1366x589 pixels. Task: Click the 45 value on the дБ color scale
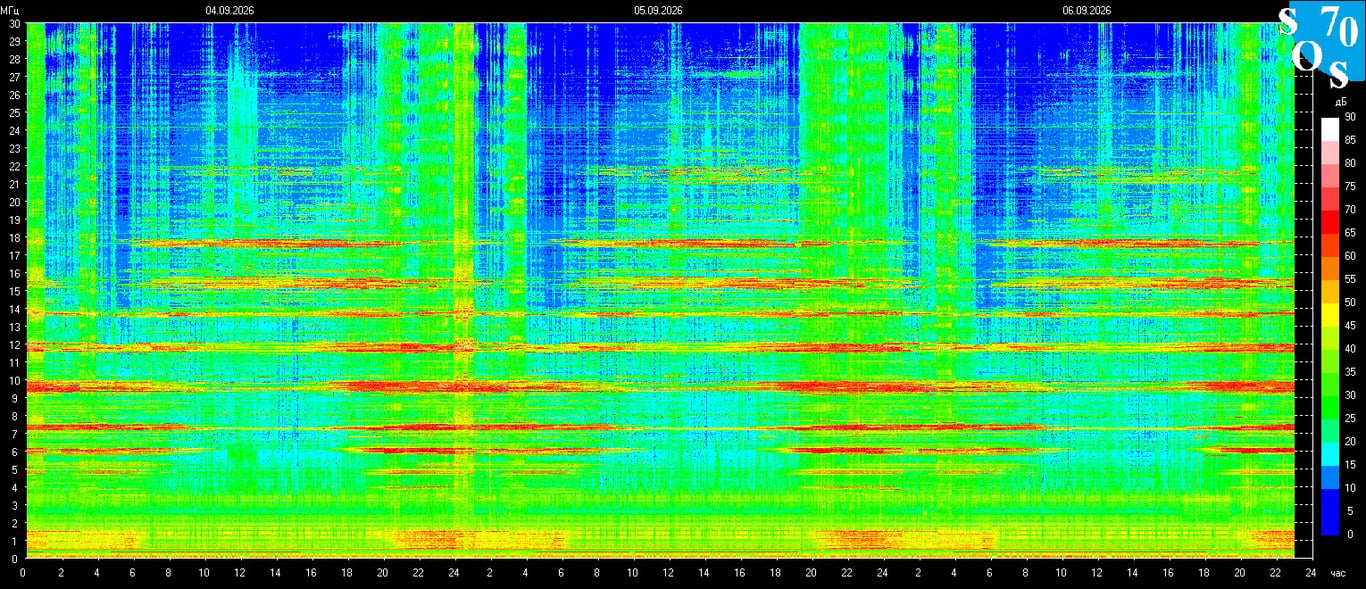(1350, 325)
